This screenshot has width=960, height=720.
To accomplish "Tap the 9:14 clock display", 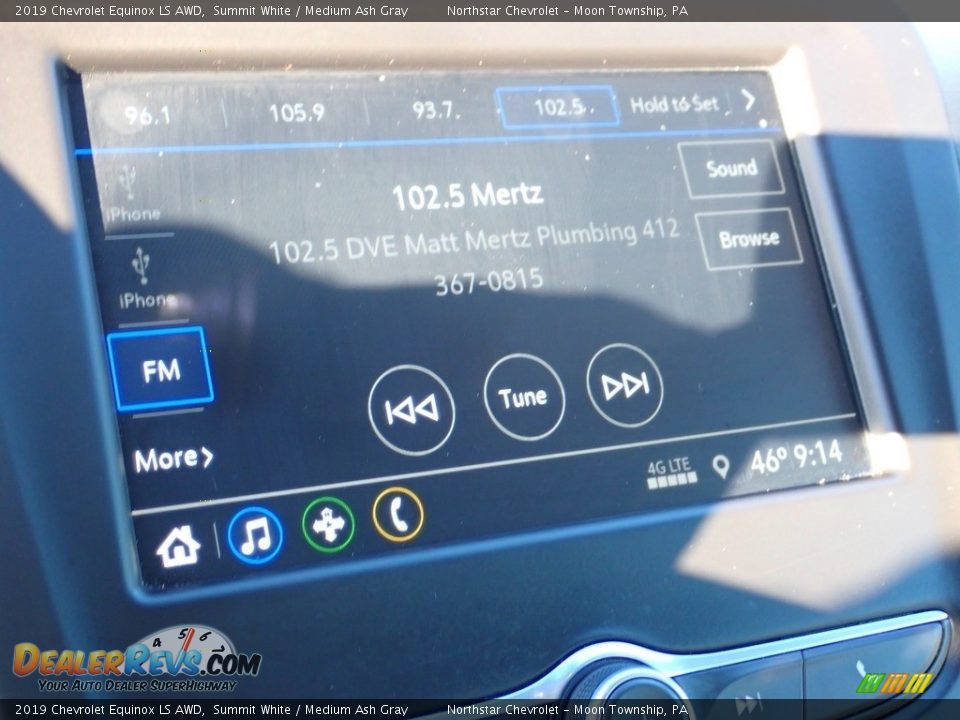I will [x=818, y=455].
